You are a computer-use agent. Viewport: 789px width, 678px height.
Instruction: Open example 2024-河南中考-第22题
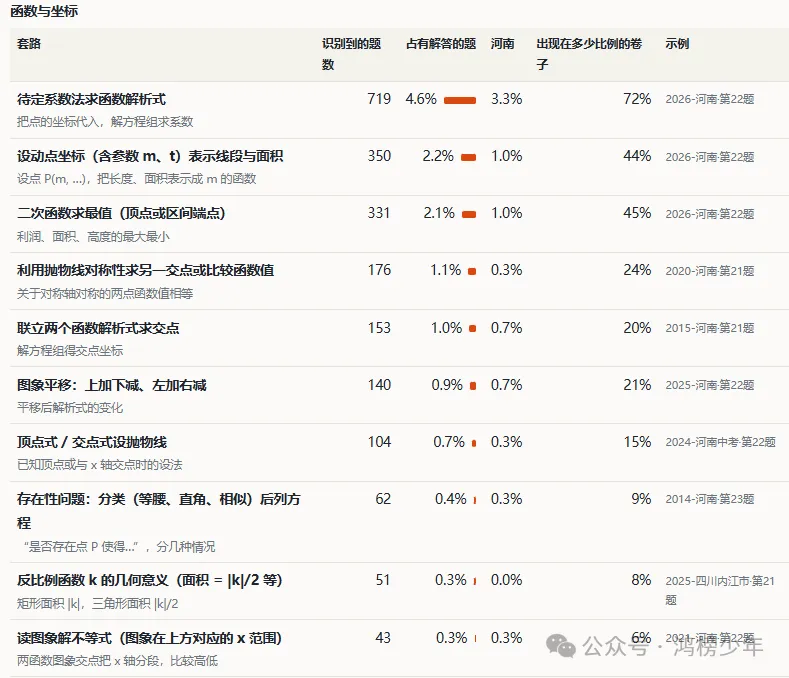click(x=721, y=442)
